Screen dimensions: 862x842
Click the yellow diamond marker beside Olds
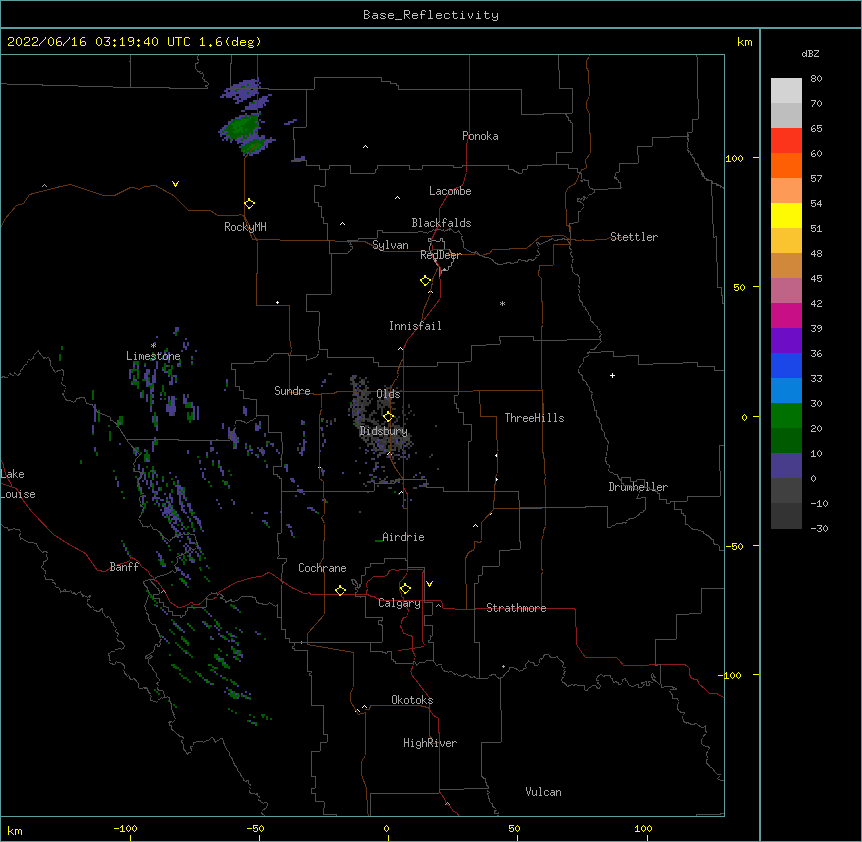(x=388, y=417)
